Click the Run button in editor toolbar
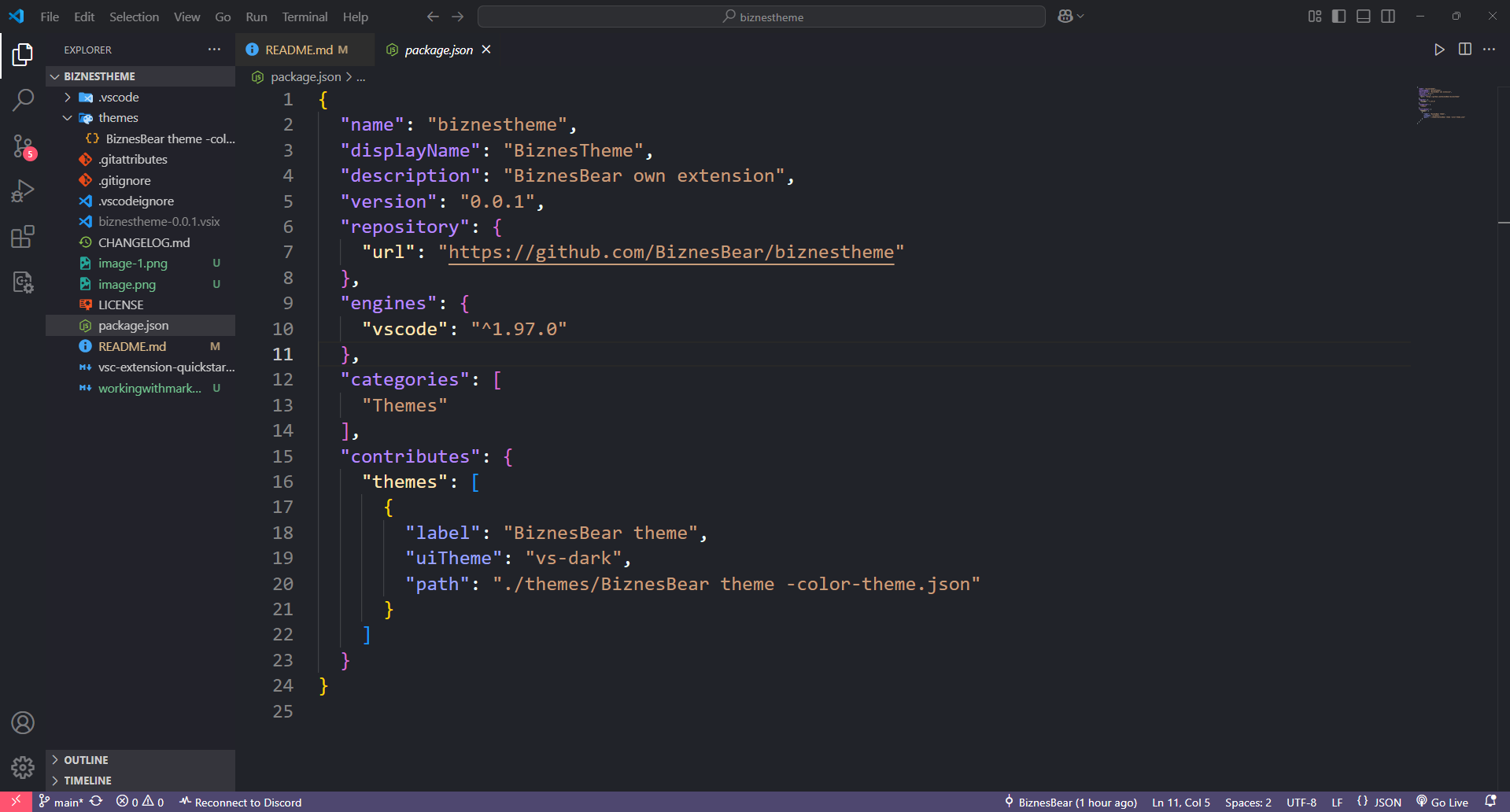Screen dimensions: 1510x812 [x=1439, y=50]
